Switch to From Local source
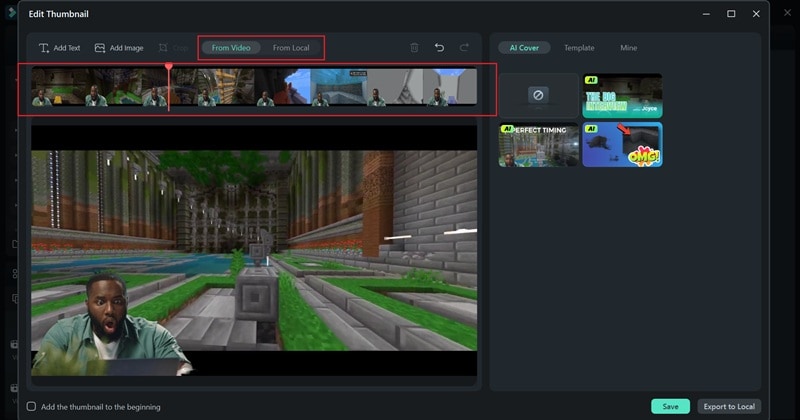This screenshot has height=420, width=800. (291, 48)
